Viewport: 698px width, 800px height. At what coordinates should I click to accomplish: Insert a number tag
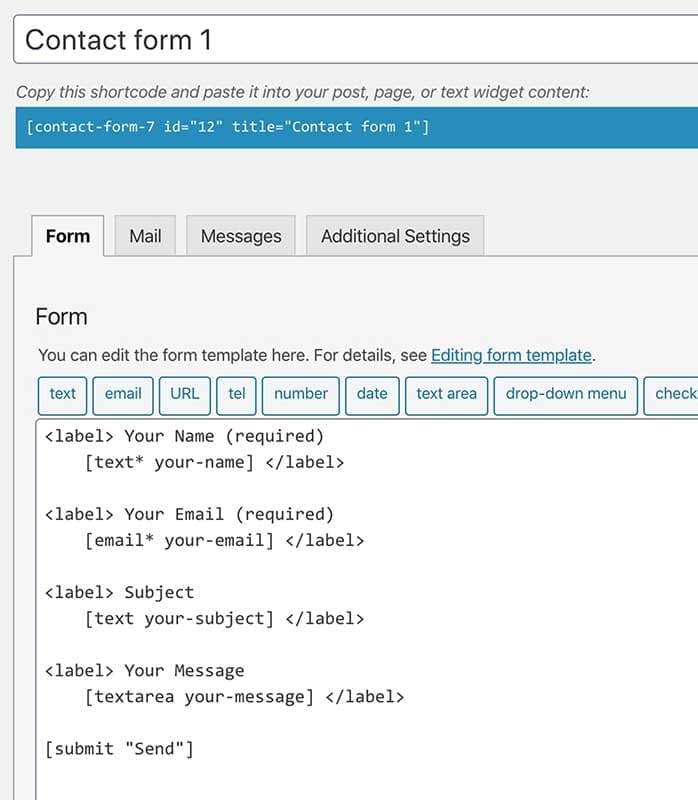[301, 396]
